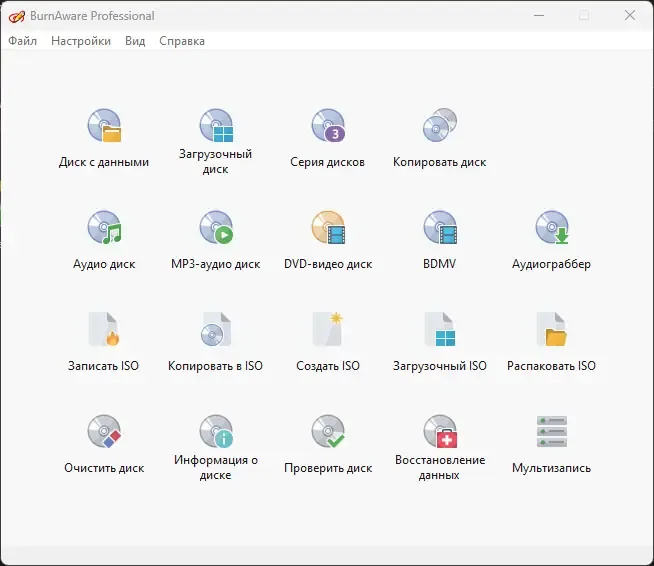Image resolution: width=654 pixels, height=566 pixels.
Task: Open the DVD-видео диск icon
Action: (x=328, y=227)
